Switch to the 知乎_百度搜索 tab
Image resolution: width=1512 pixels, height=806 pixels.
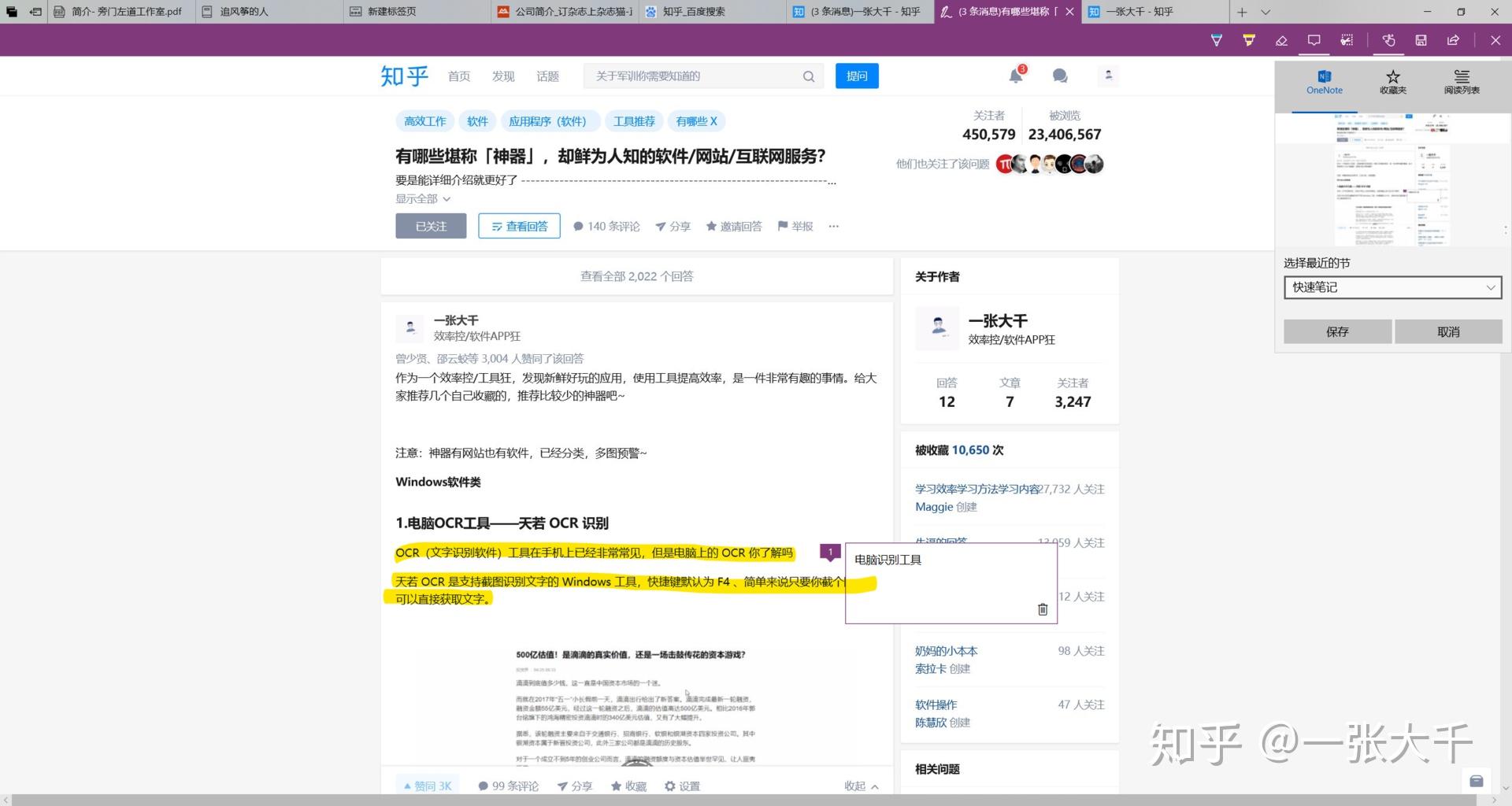click(x=711, y=12)
